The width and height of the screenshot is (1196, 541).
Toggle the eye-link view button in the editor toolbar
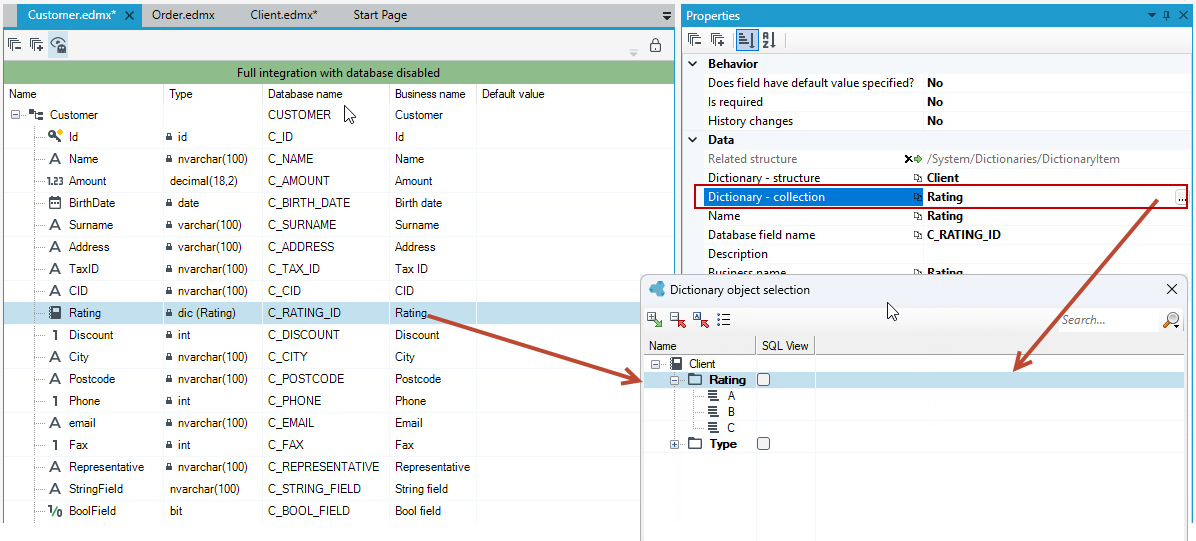point(59,45)
